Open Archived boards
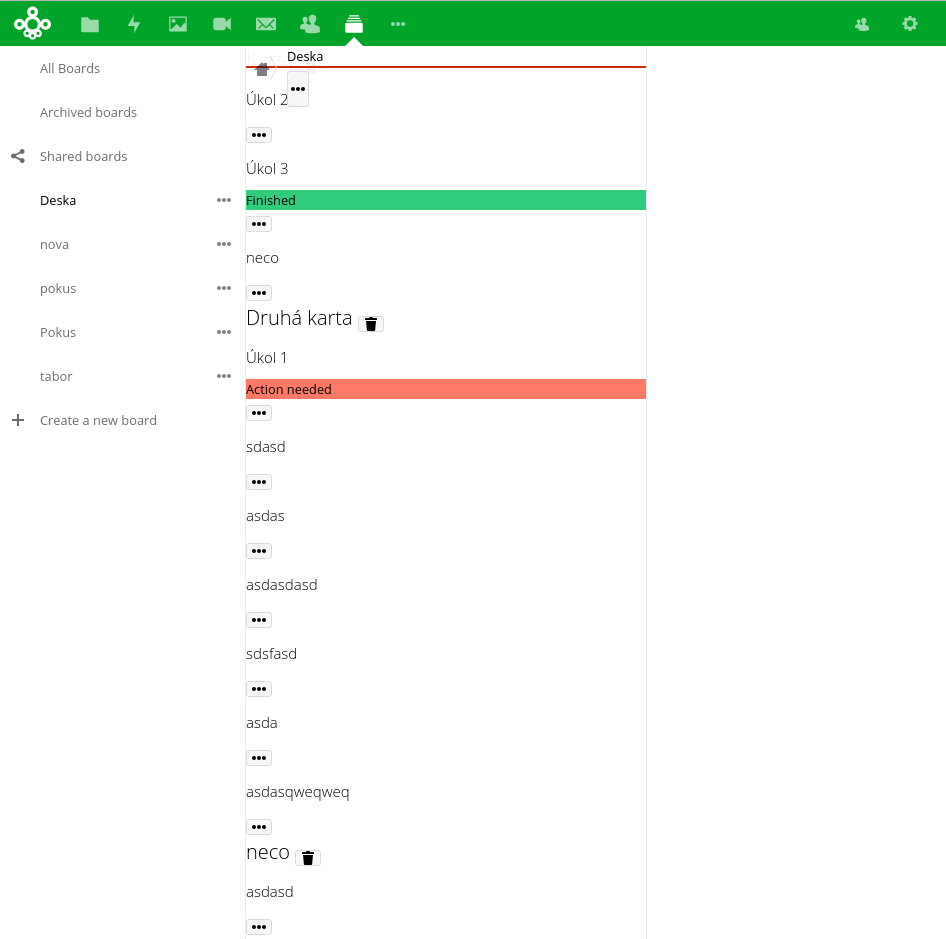The width and height of the screenshot is (946, 939). [x=88, y=112]
